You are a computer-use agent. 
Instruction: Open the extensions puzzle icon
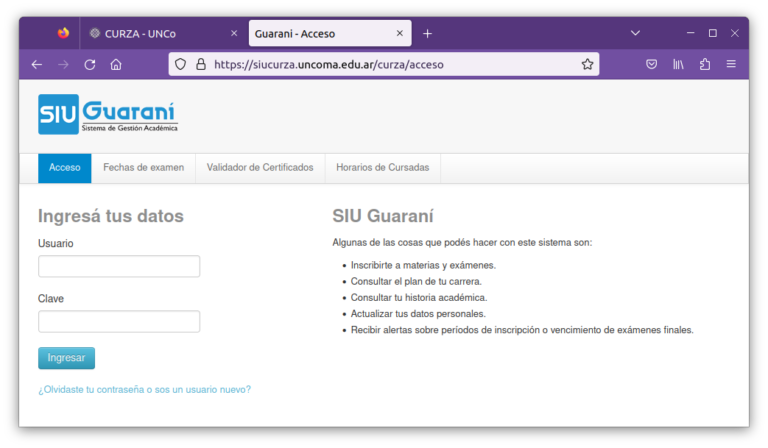click(x=704, y=64)
